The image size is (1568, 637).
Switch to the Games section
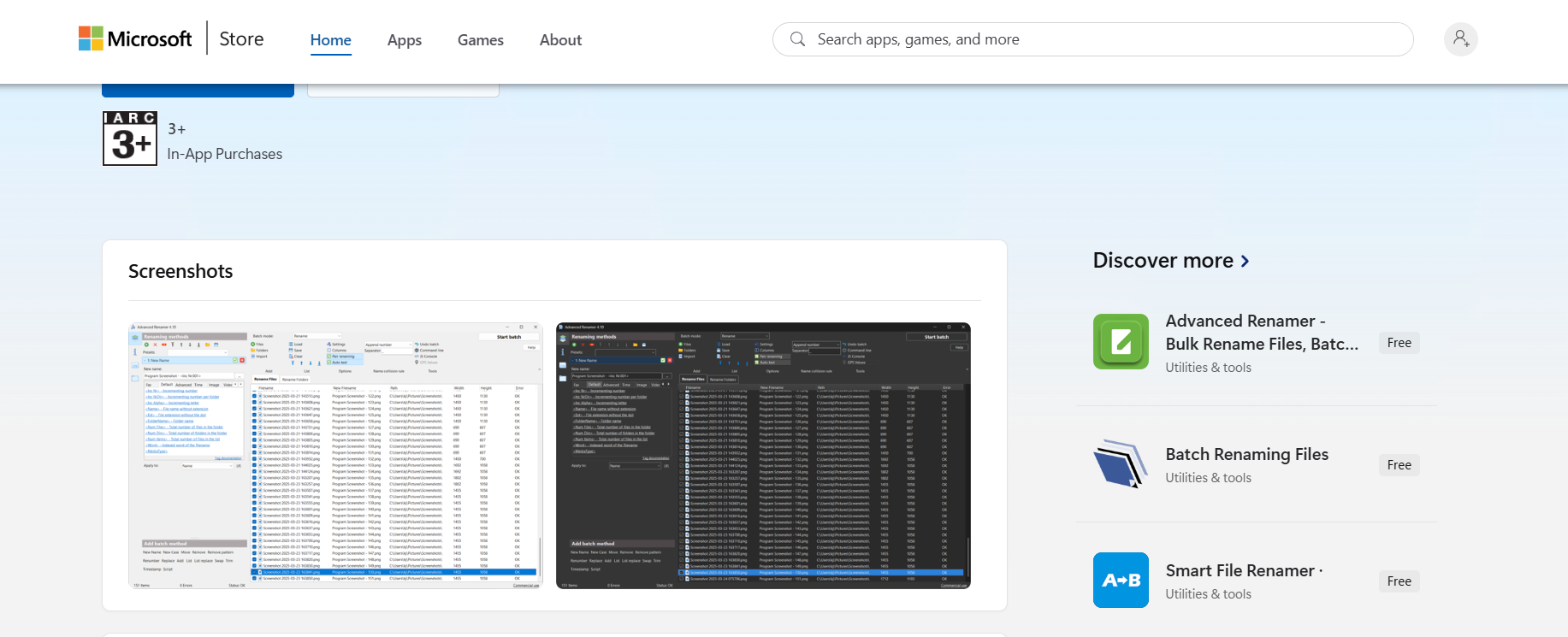point(480,40)
